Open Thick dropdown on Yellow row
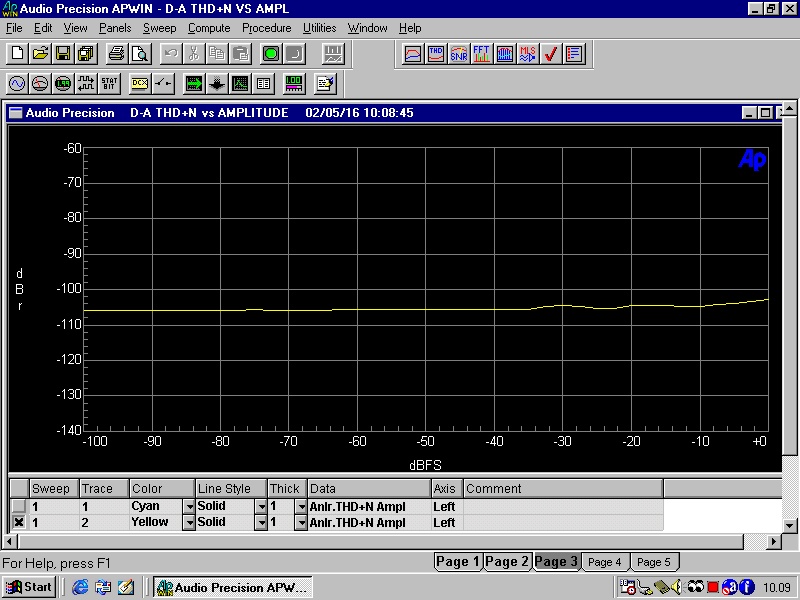The image size is (800, 600). (x=301, y=523)
